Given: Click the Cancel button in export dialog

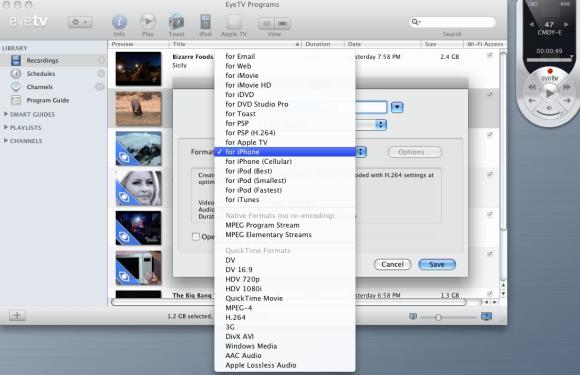Looking at the screenshot, I should tap(392, 264).
